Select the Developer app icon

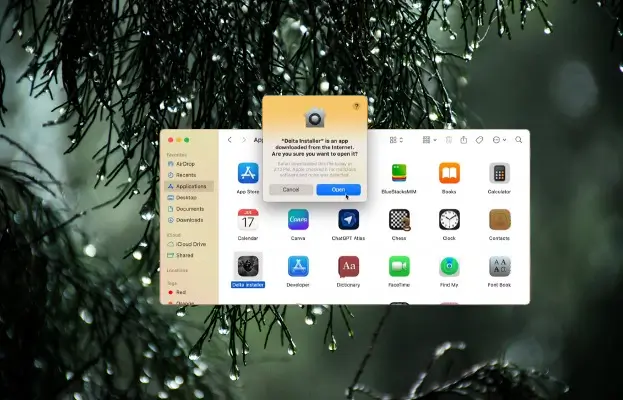coord(298,266)
